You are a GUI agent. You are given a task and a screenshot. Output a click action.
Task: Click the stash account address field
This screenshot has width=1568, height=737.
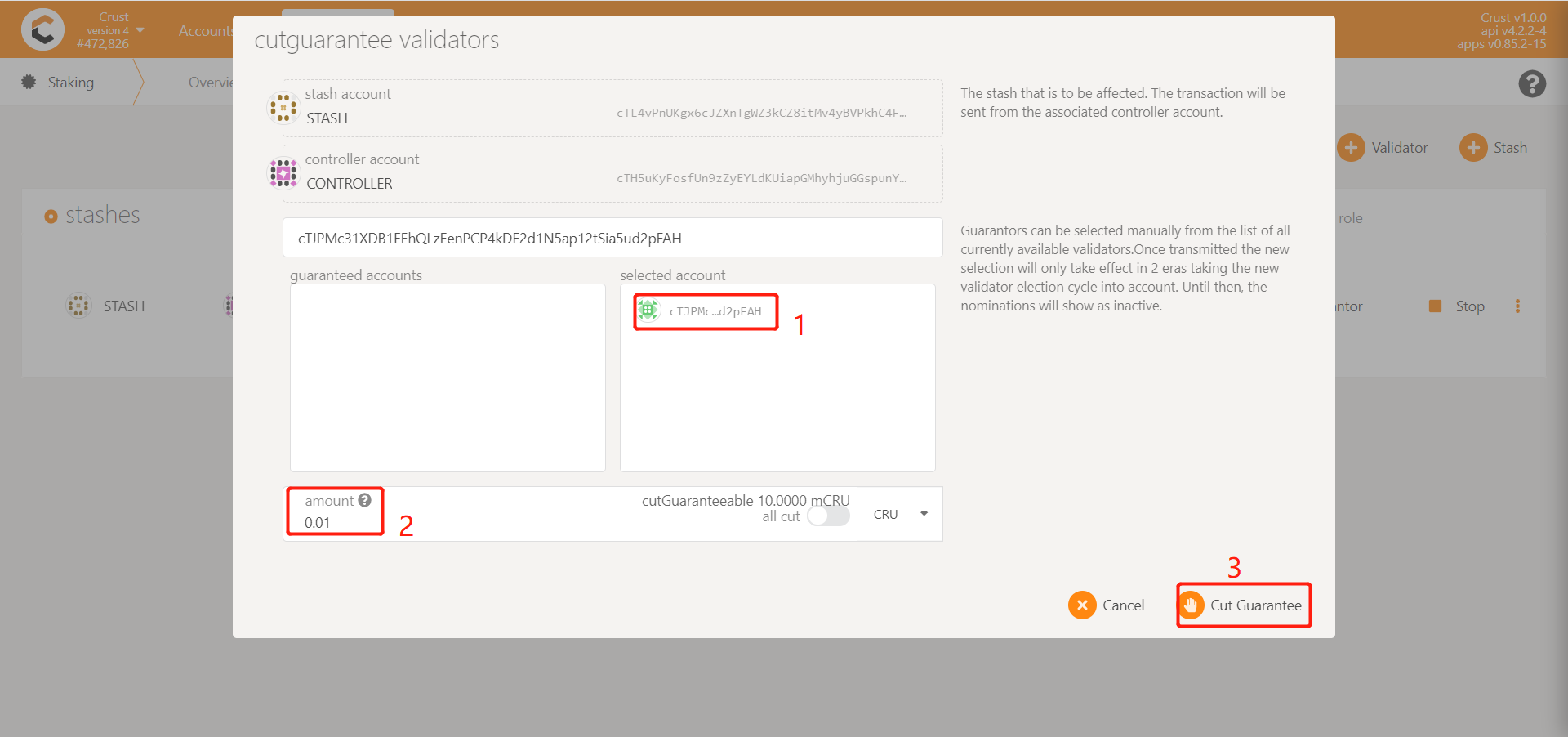(612, 109)
